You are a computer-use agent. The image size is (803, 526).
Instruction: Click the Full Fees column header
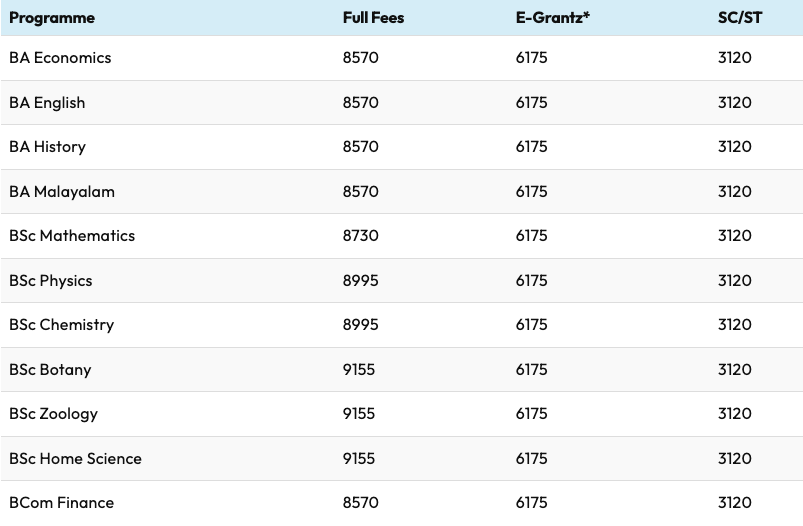pyautogui.click(x=373, y=18)
